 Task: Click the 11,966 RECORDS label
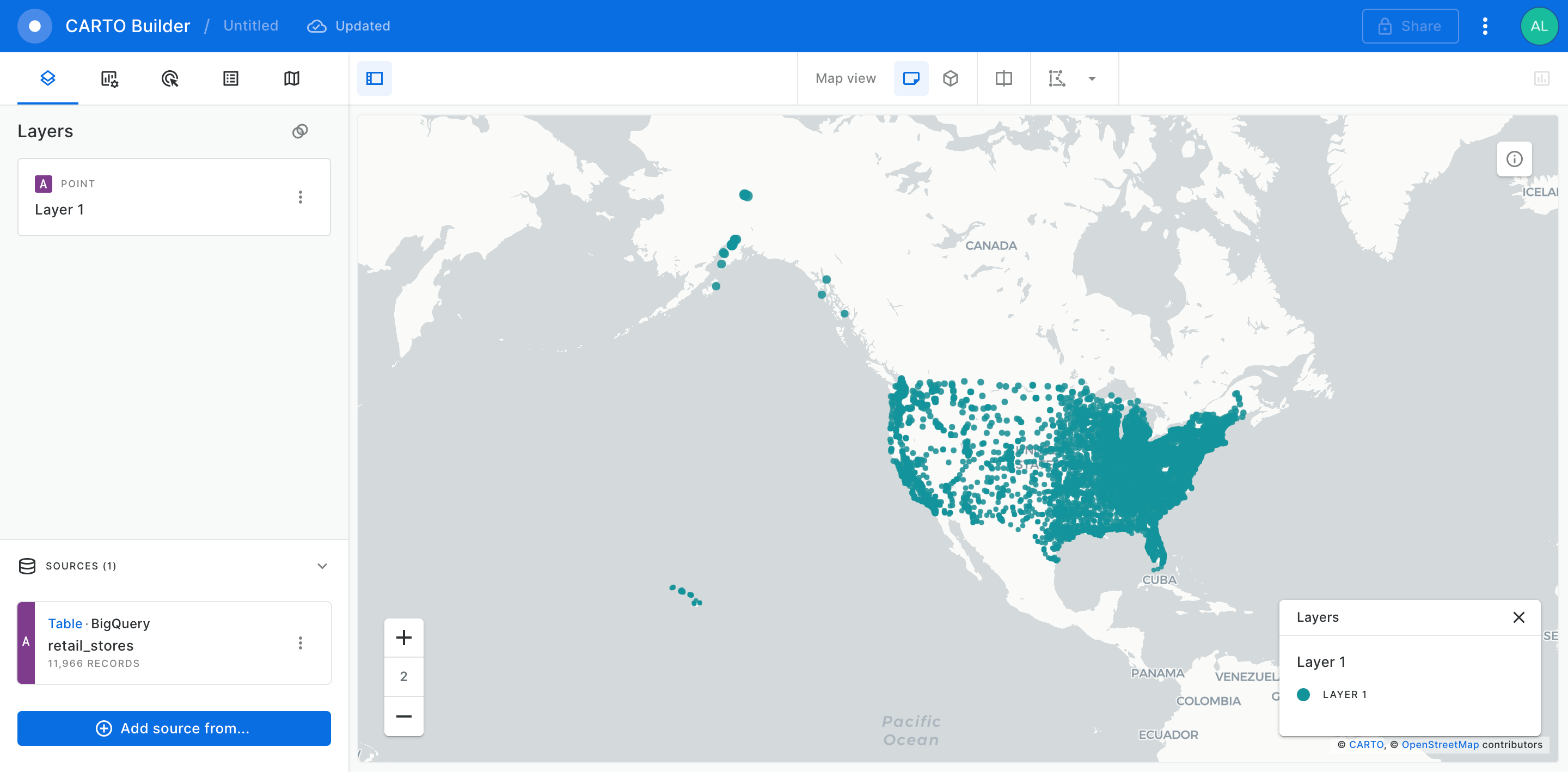click(94, 663)
